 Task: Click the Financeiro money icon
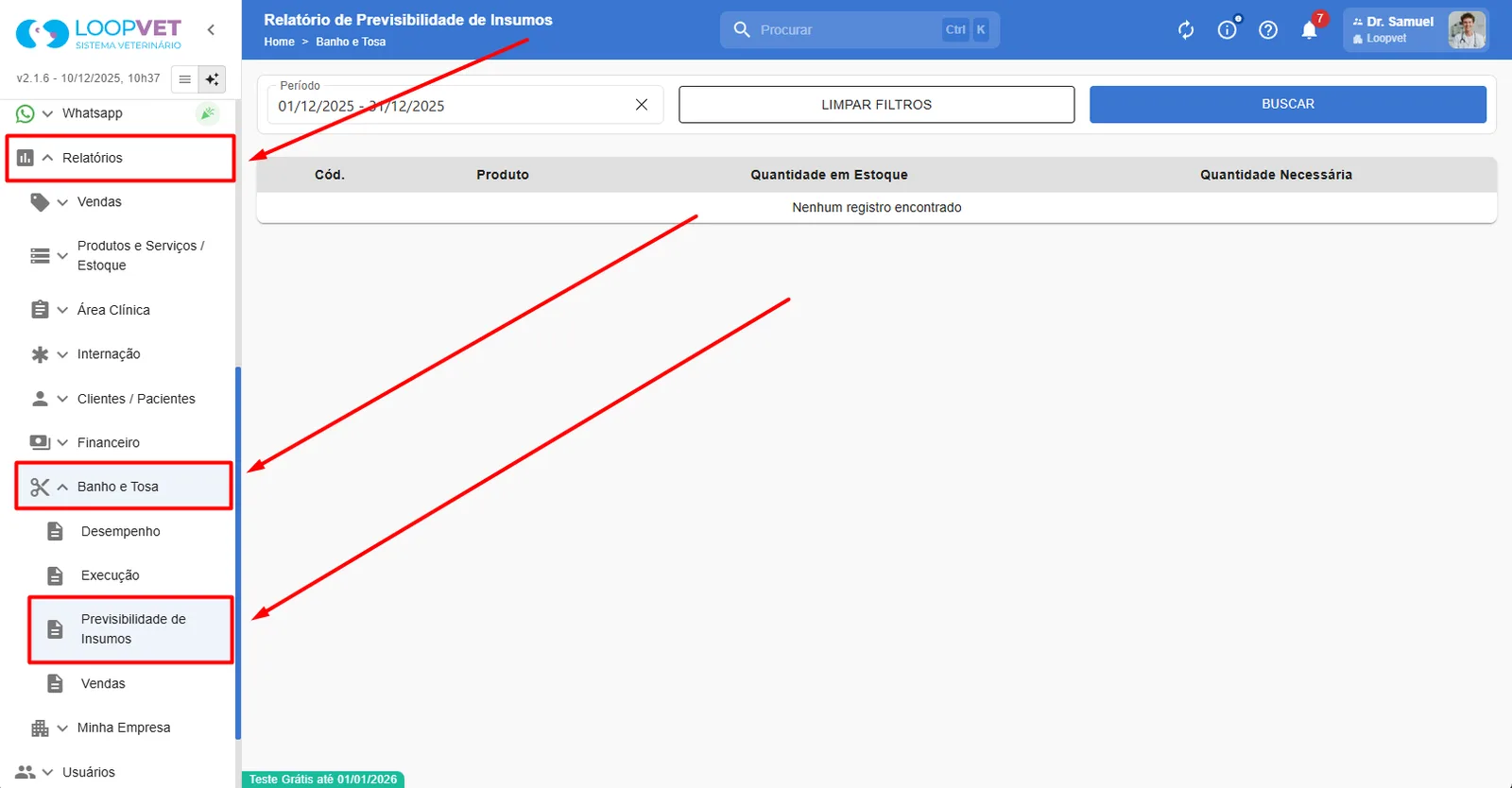coord(40,442)
